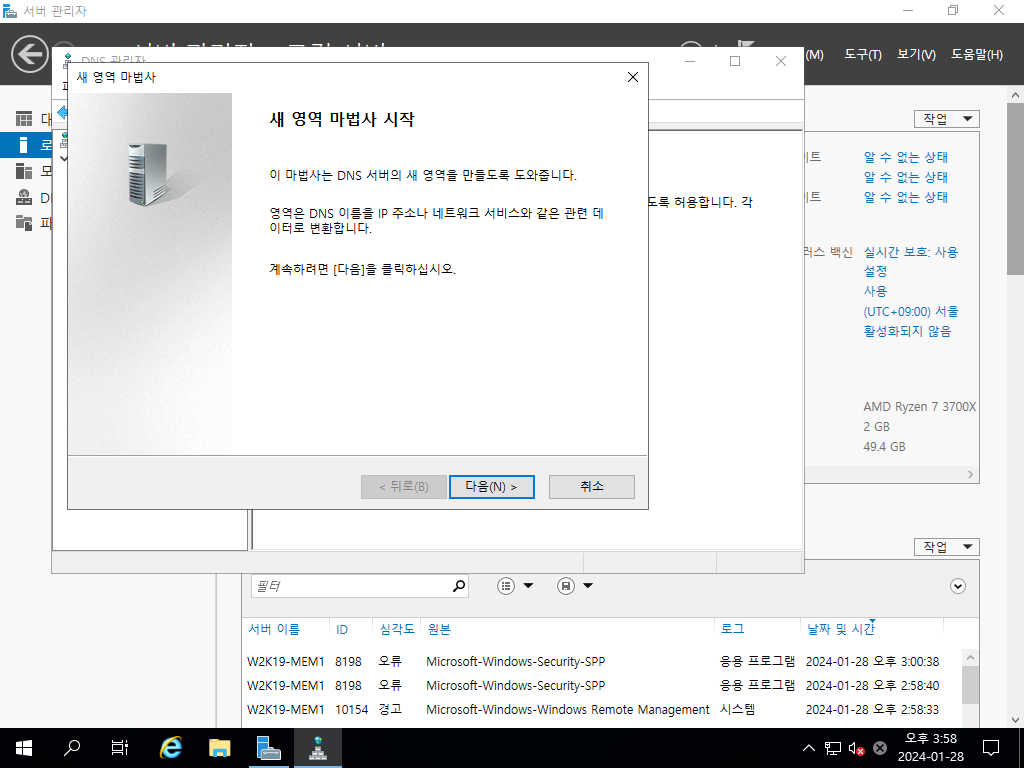Open the all servers icon in the sidebar
Viewport: 1024px width, 768px height.
pyautogui.click(x=24, y=171)
